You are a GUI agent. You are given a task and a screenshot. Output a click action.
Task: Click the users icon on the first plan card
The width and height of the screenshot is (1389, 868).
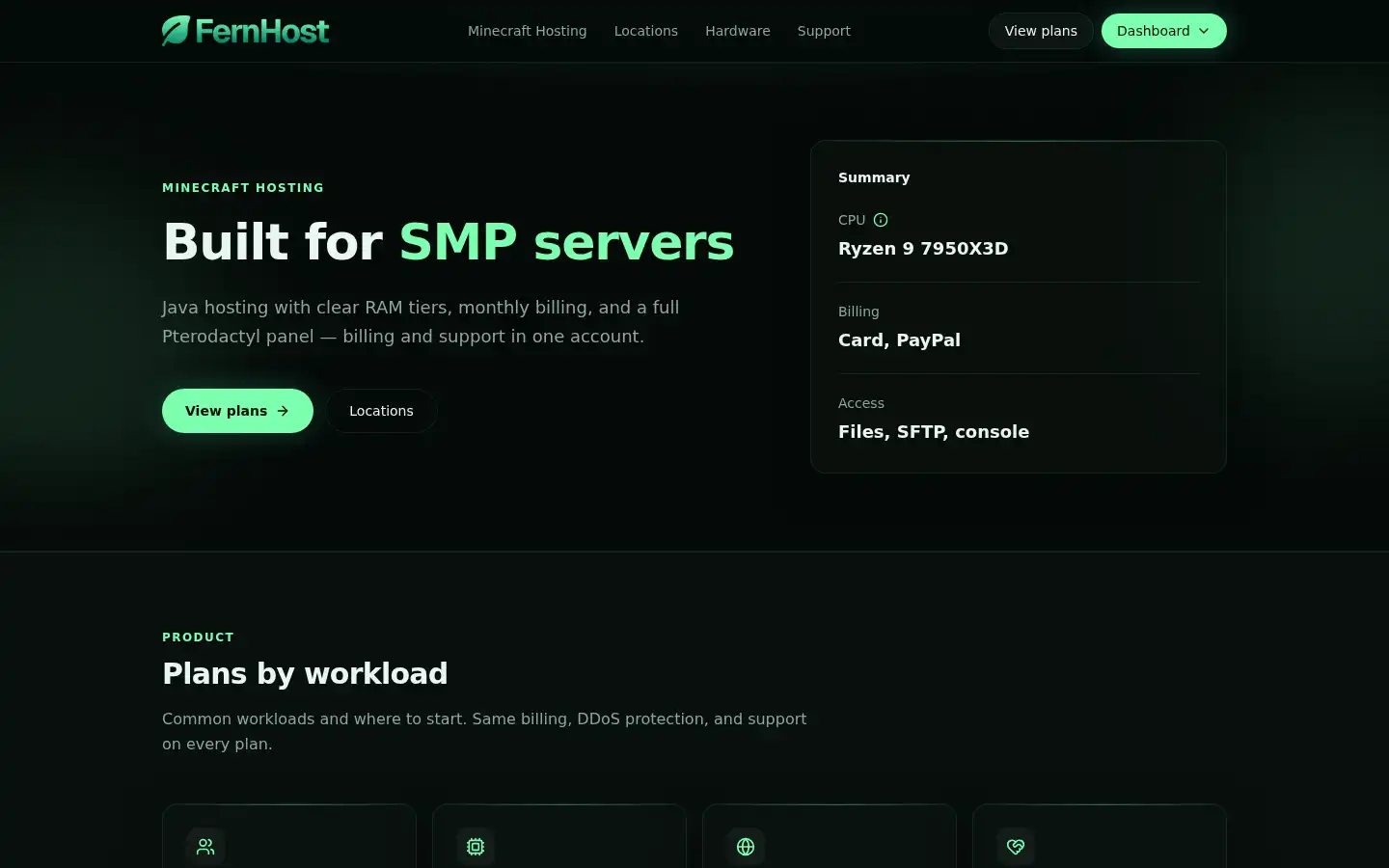(205, 847)
